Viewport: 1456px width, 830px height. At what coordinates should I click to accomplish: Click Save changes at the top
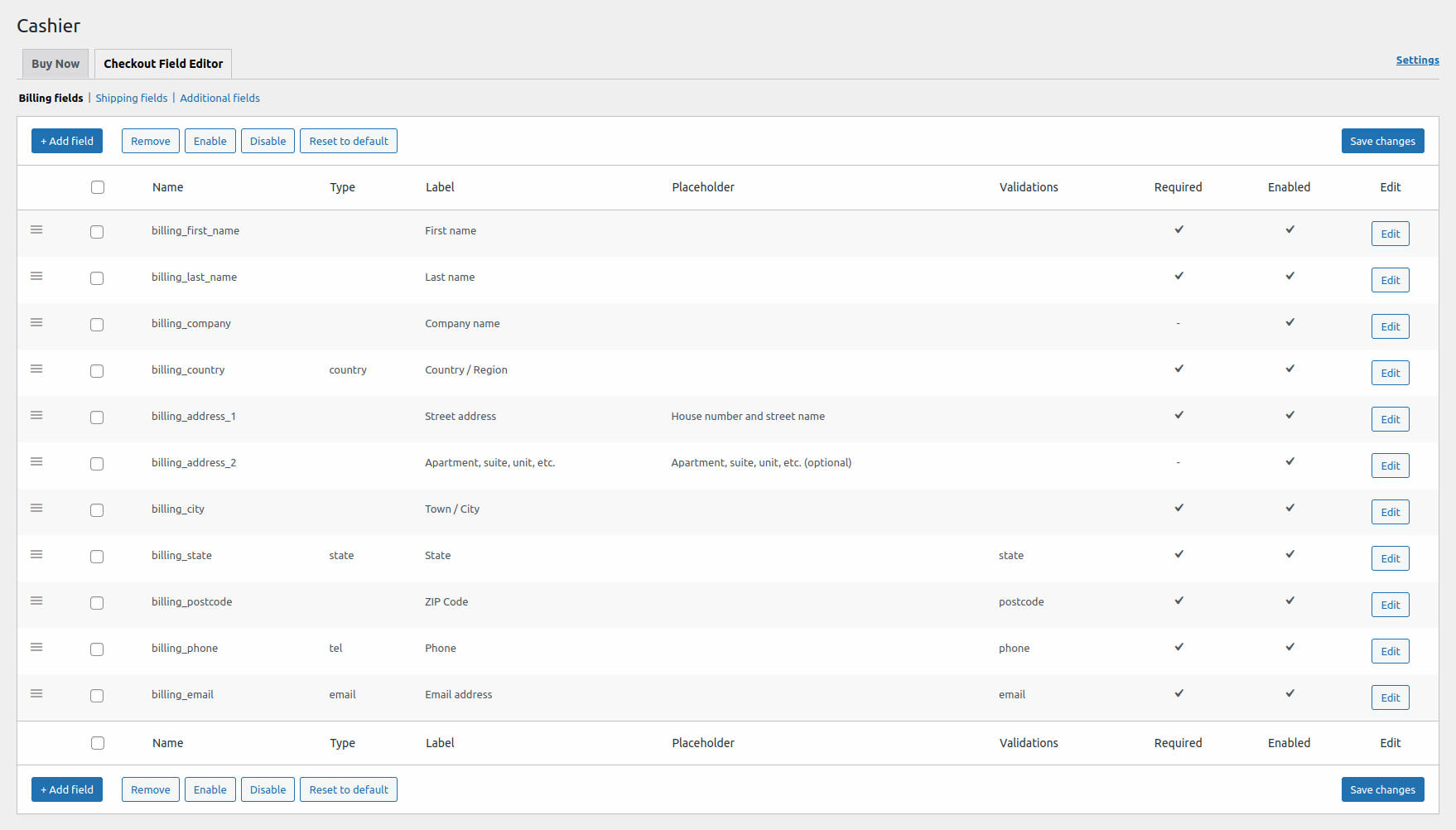(1382, 141)
